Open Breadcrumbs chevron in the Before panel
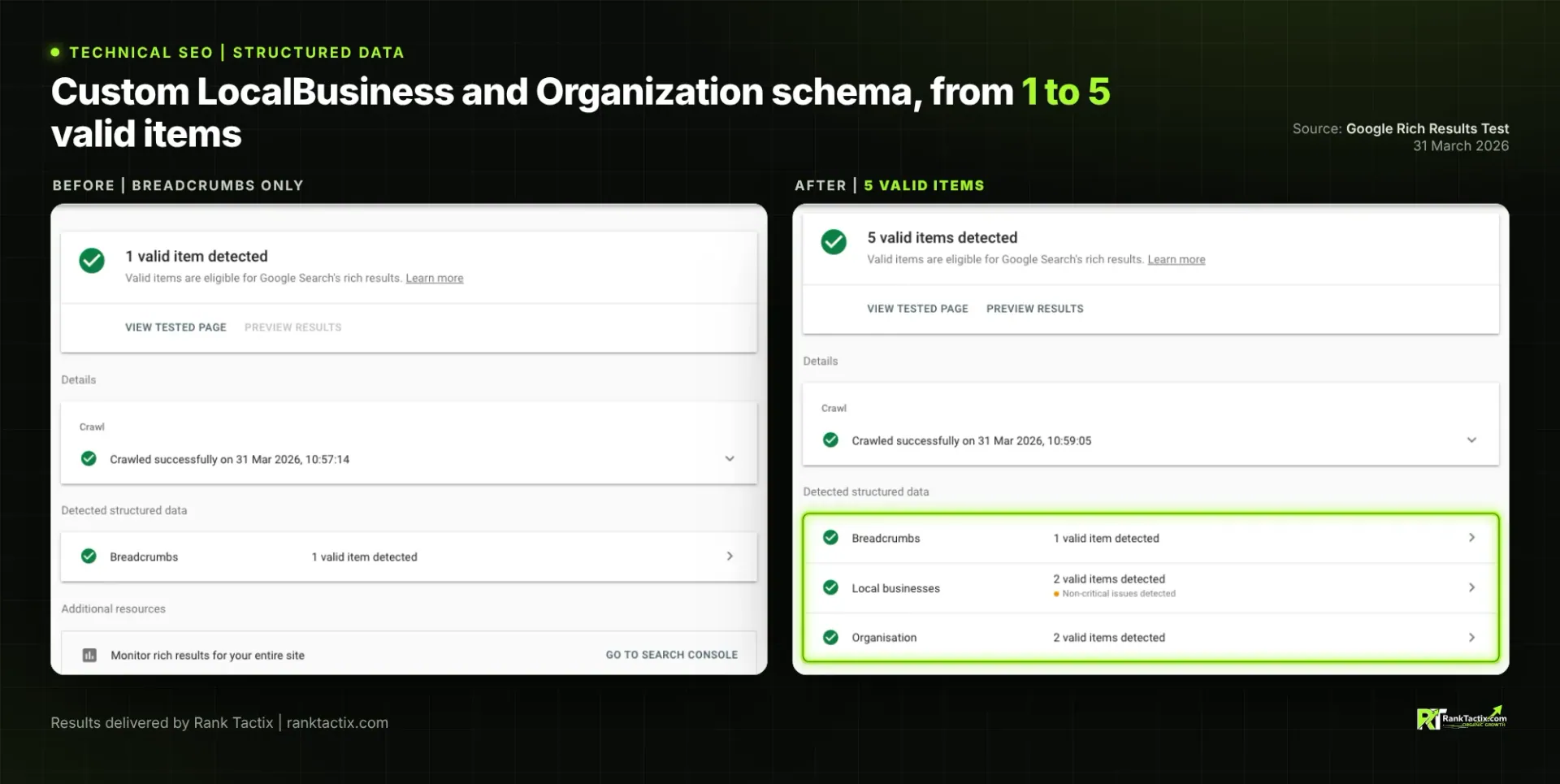The width and height of the screenshot is (1560, 784). point(730,557)
